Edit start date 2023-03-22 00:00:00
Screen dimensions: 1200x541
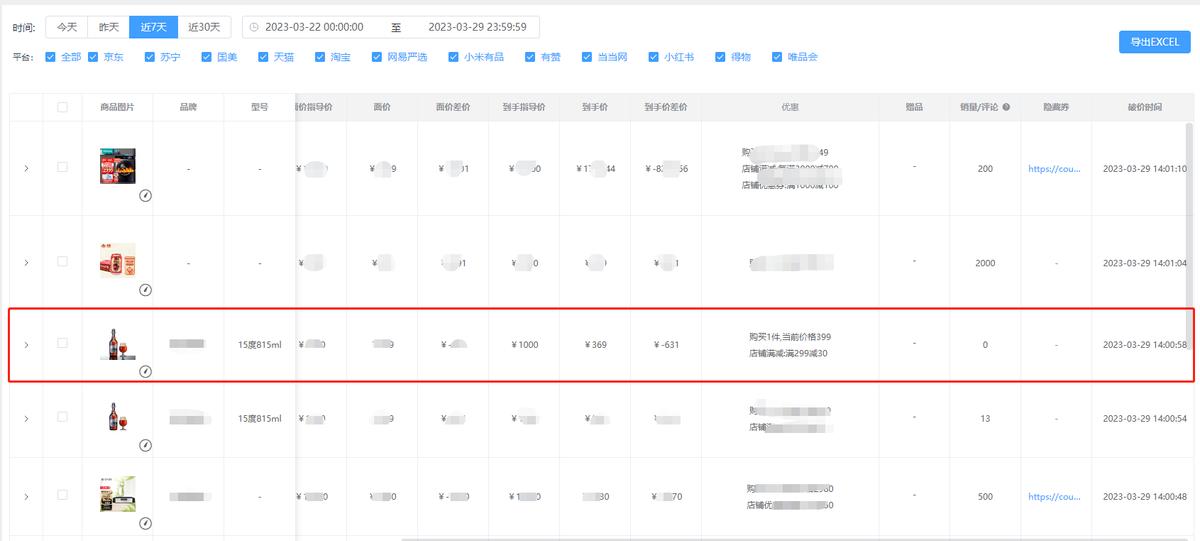(x=314, y=27)
